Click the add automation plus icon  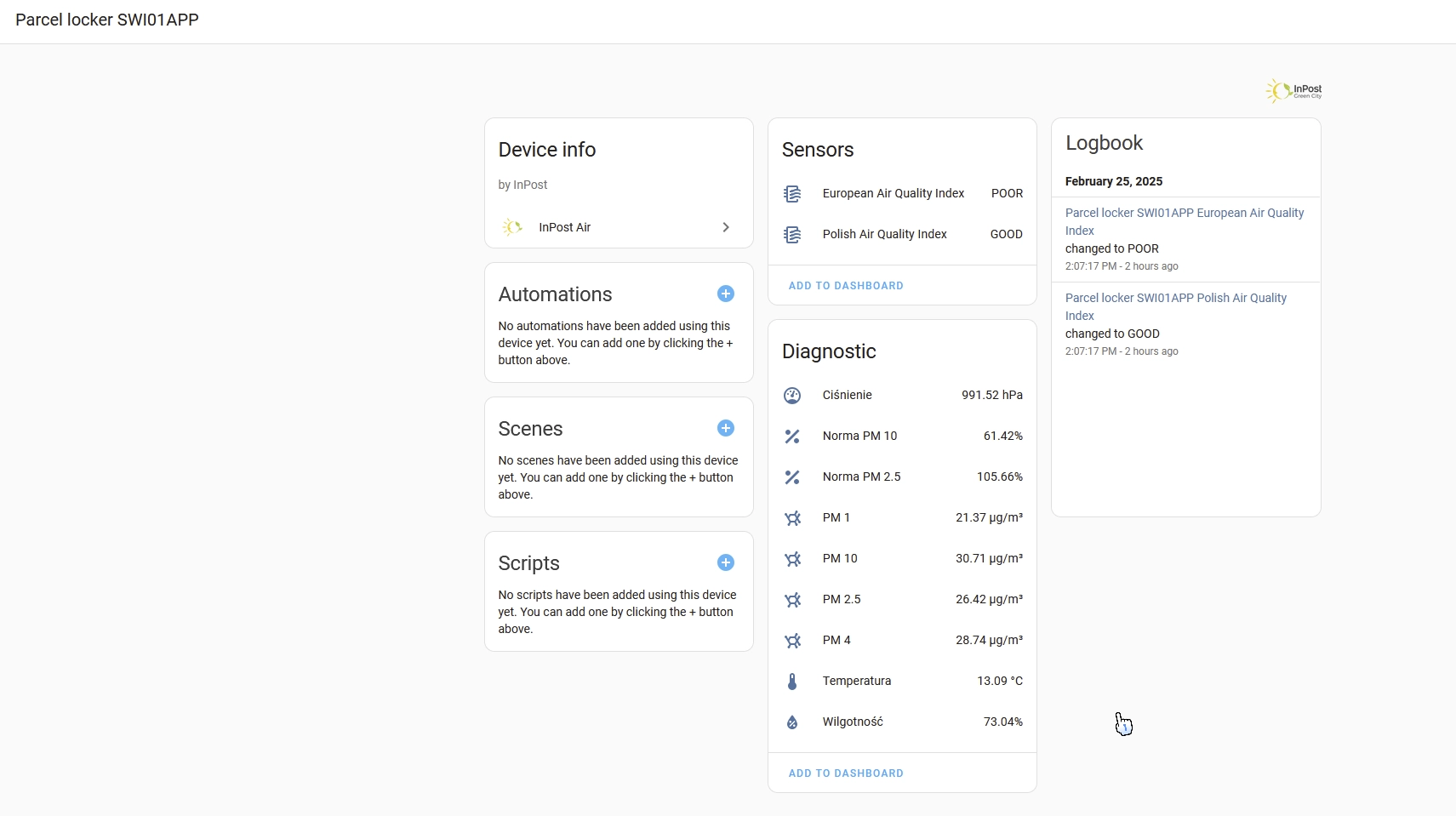(725, 294)
